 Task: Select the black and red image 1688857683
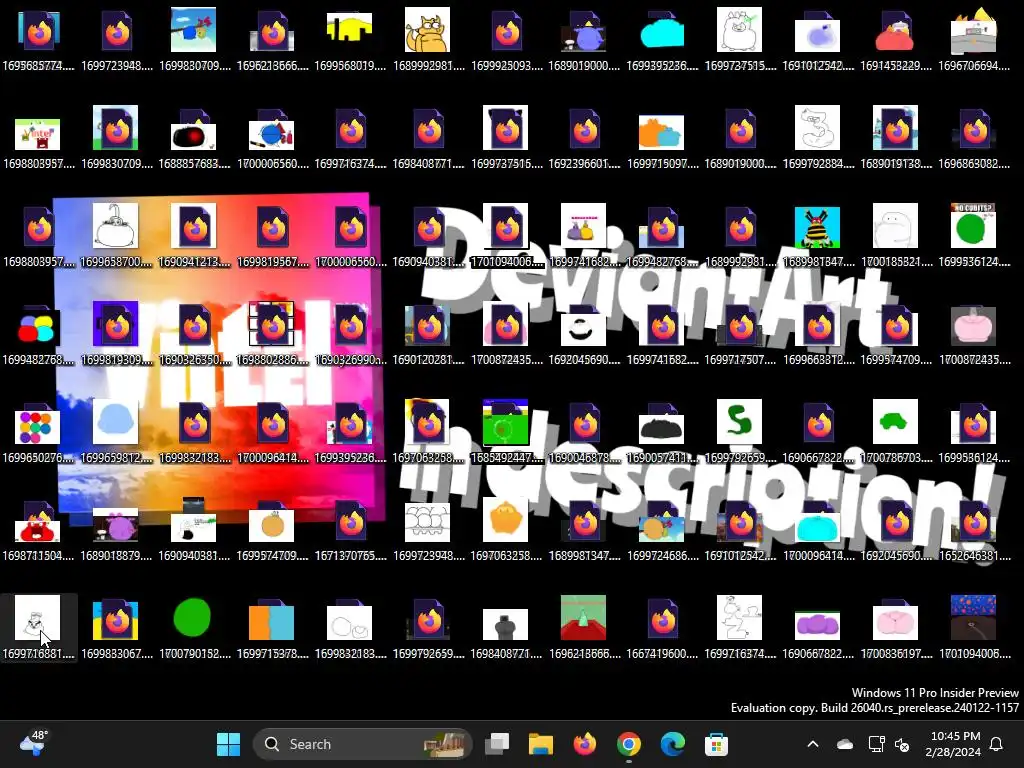(x=194, y=137)
